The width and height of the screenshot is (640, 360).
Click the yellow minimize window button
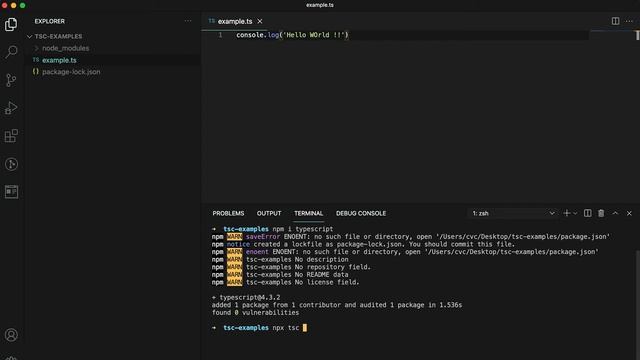(13, 5)
